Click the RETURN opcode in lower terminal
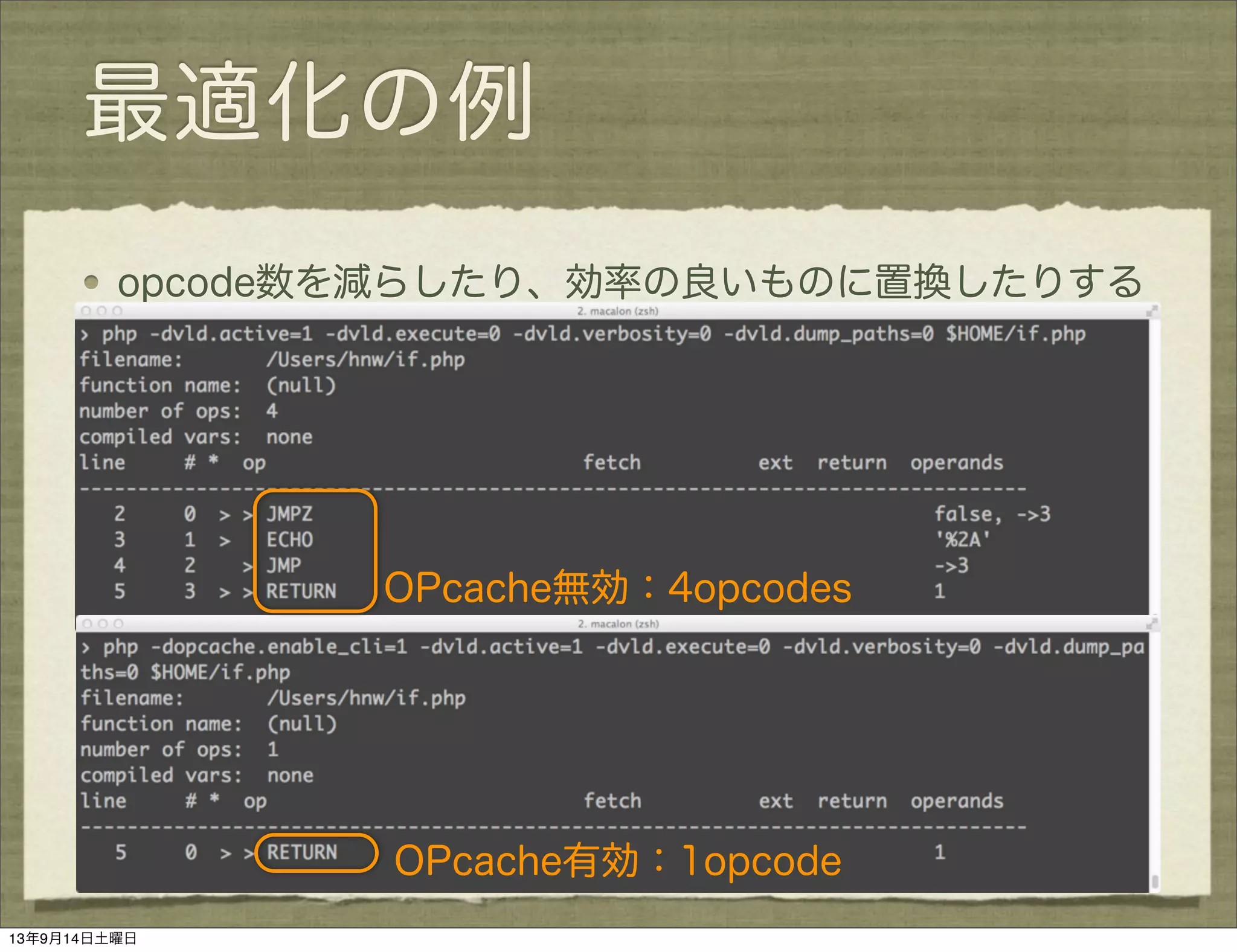This screenshot has width=1237, height=952. 302,852
